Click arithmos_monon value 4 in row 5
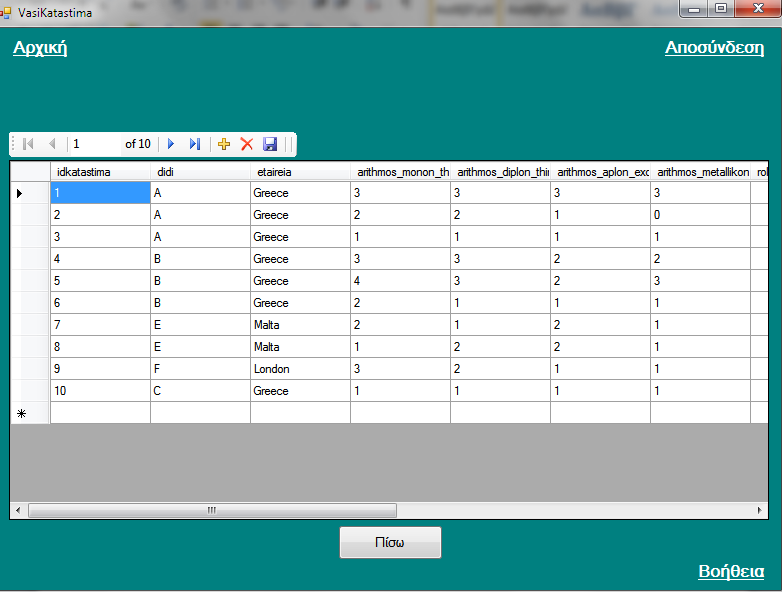The height and width of the screenshot is (592, 782). [400, 281]
